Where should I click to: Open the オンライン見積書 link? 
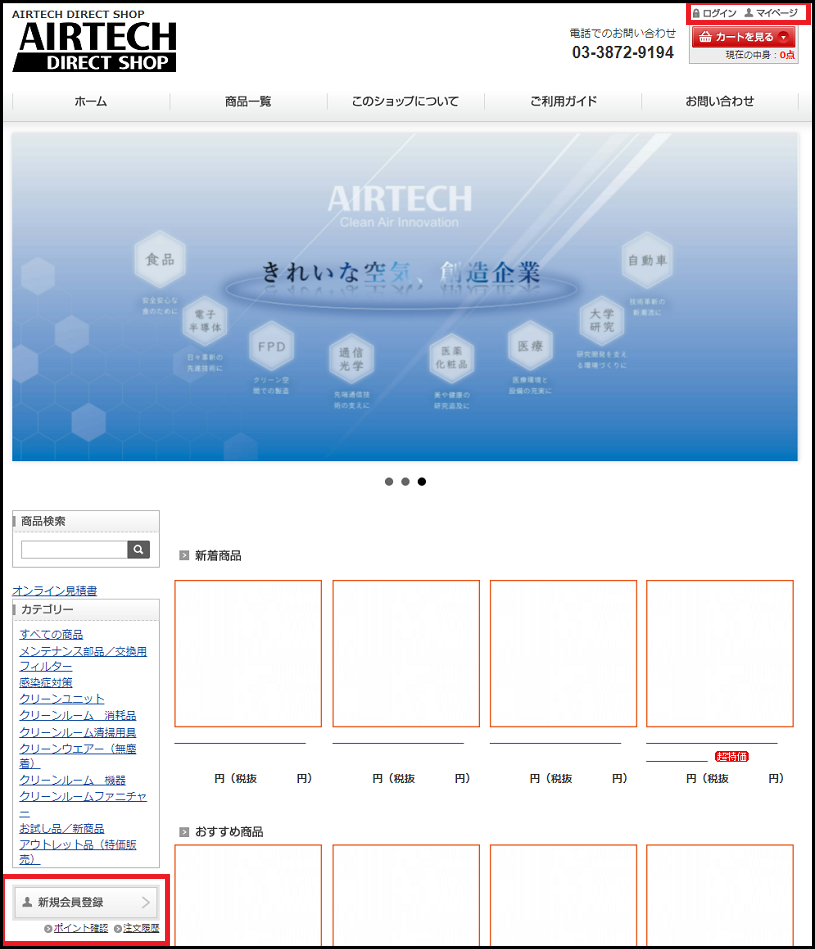(54, 591)
